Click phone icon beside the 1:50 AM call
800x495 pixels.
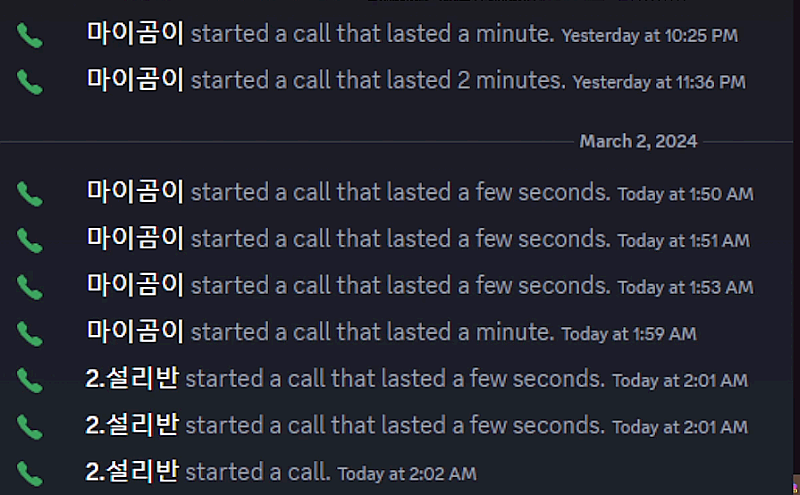coord(30,193)
